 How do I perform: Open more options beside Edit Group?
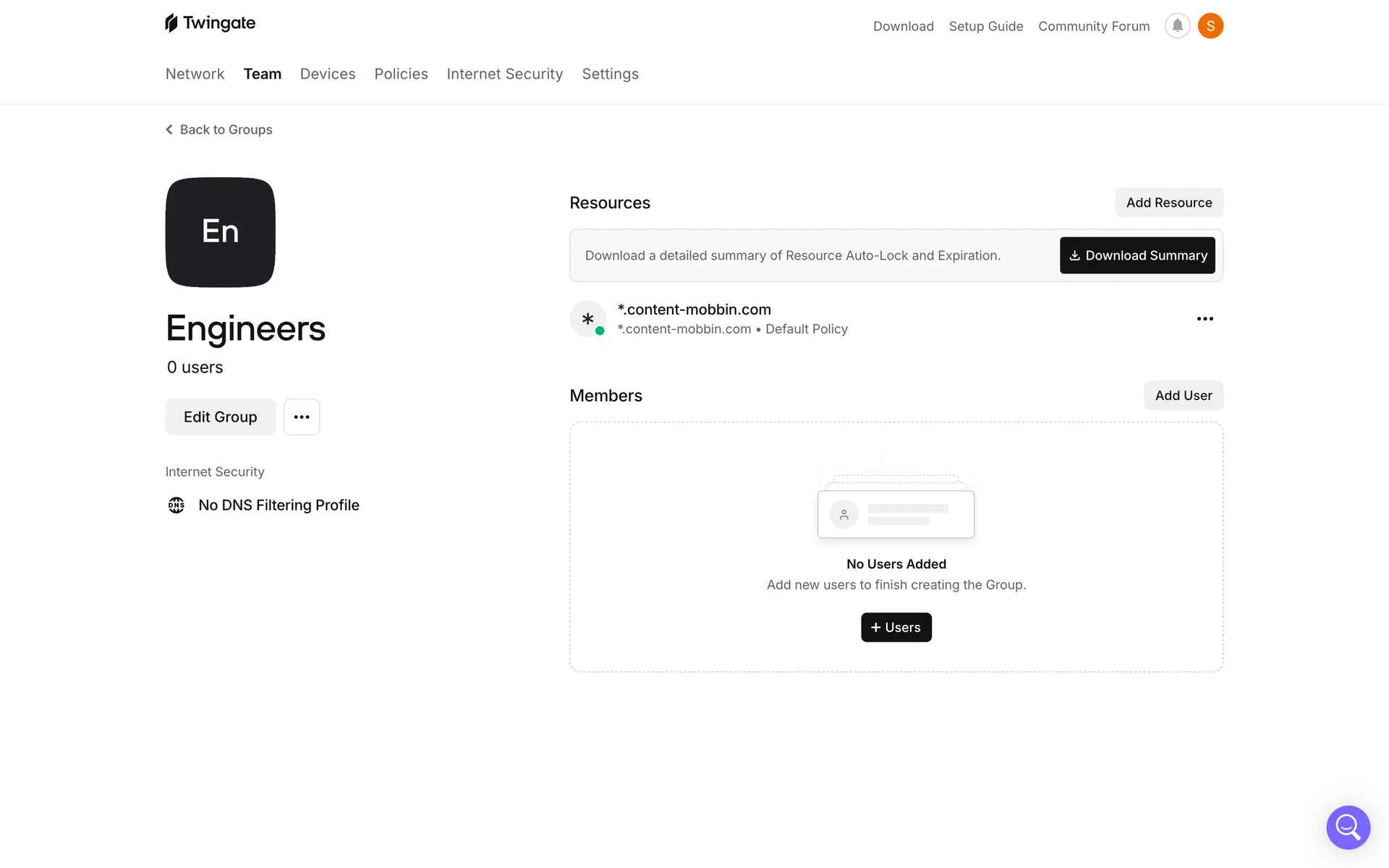[x=302, y=417]
